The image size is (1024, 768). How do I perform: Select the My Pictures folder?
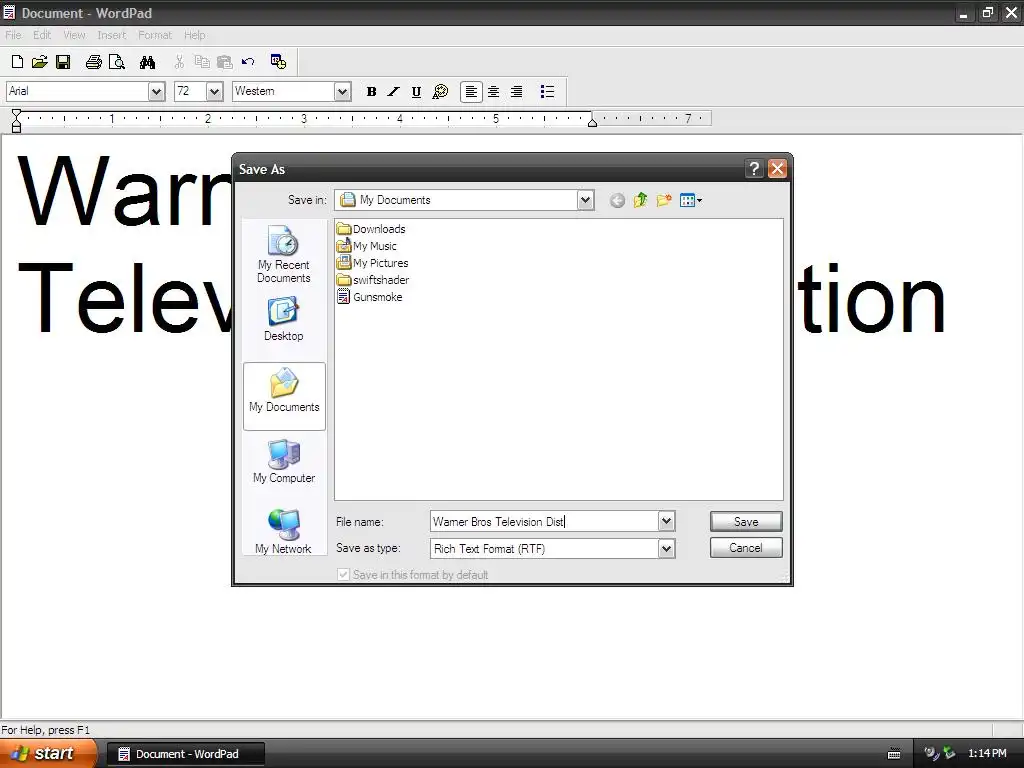click(x=372, y=263)
